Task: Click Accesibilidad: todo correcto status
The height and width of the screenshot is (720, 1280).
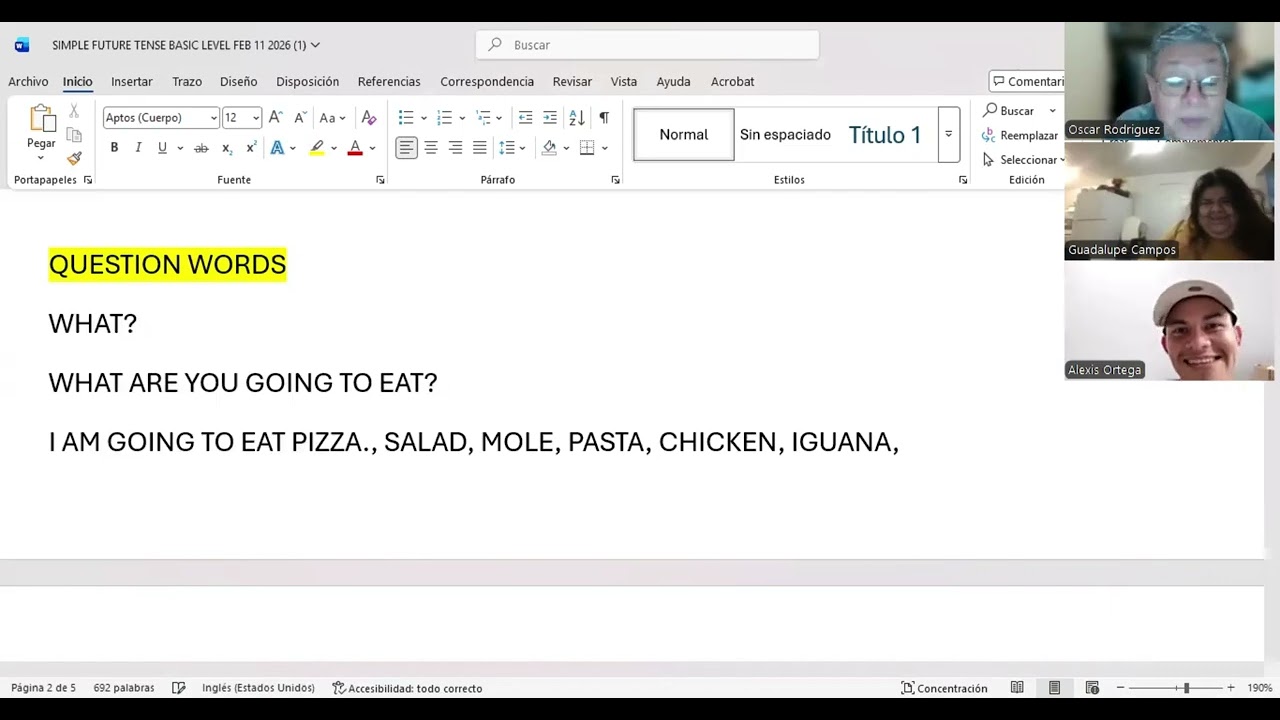Action: point(407,688)
